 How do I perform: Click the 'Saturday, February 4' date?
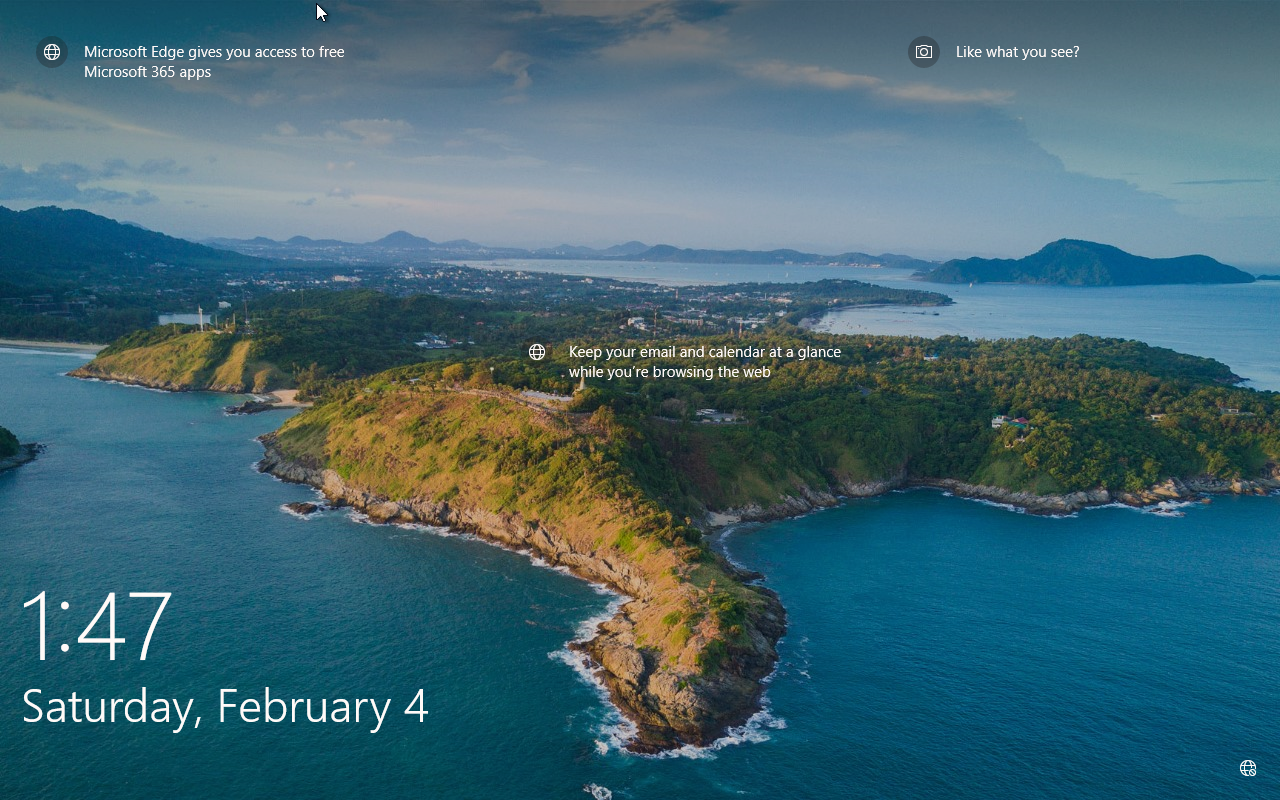[x=225, y=707]
